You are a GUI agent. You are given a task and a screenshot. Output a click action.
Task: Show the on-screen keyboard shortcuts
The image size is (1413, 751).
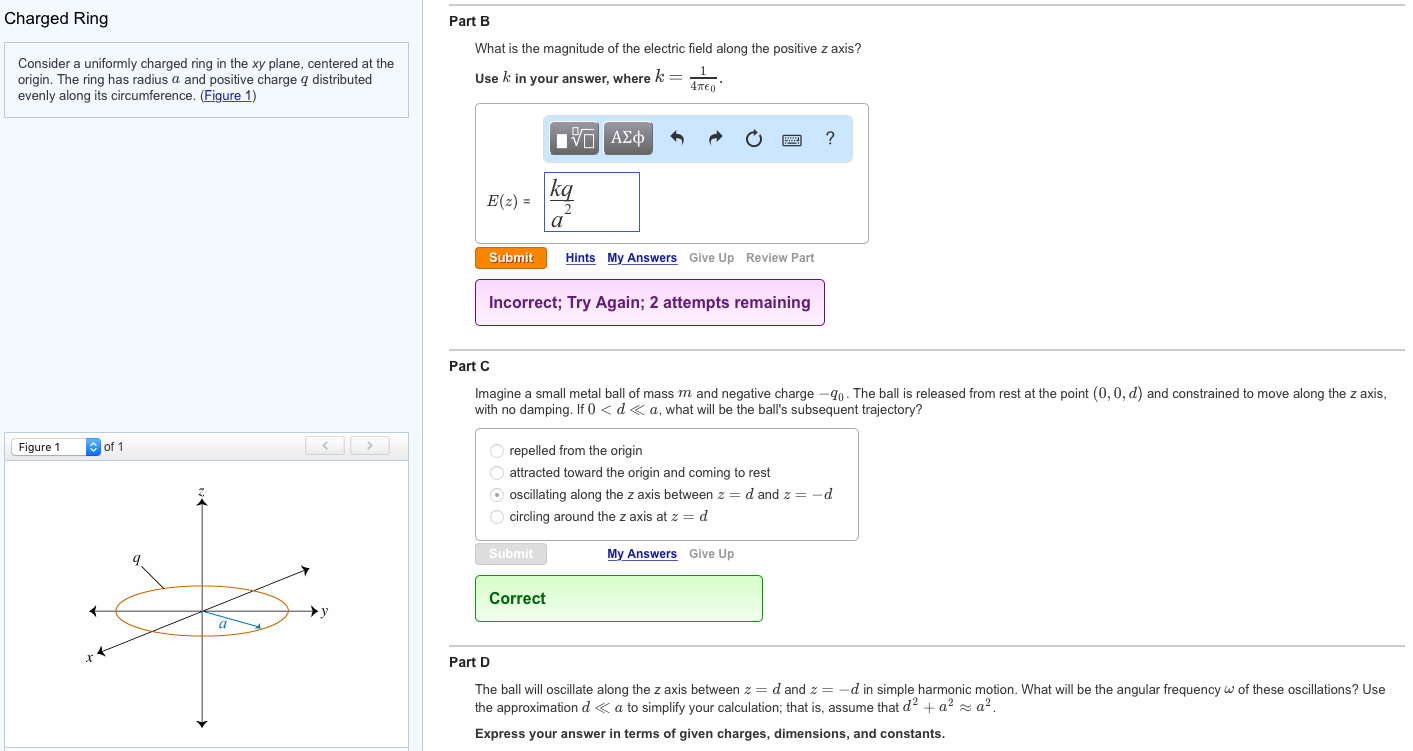(x=791, y=139)
